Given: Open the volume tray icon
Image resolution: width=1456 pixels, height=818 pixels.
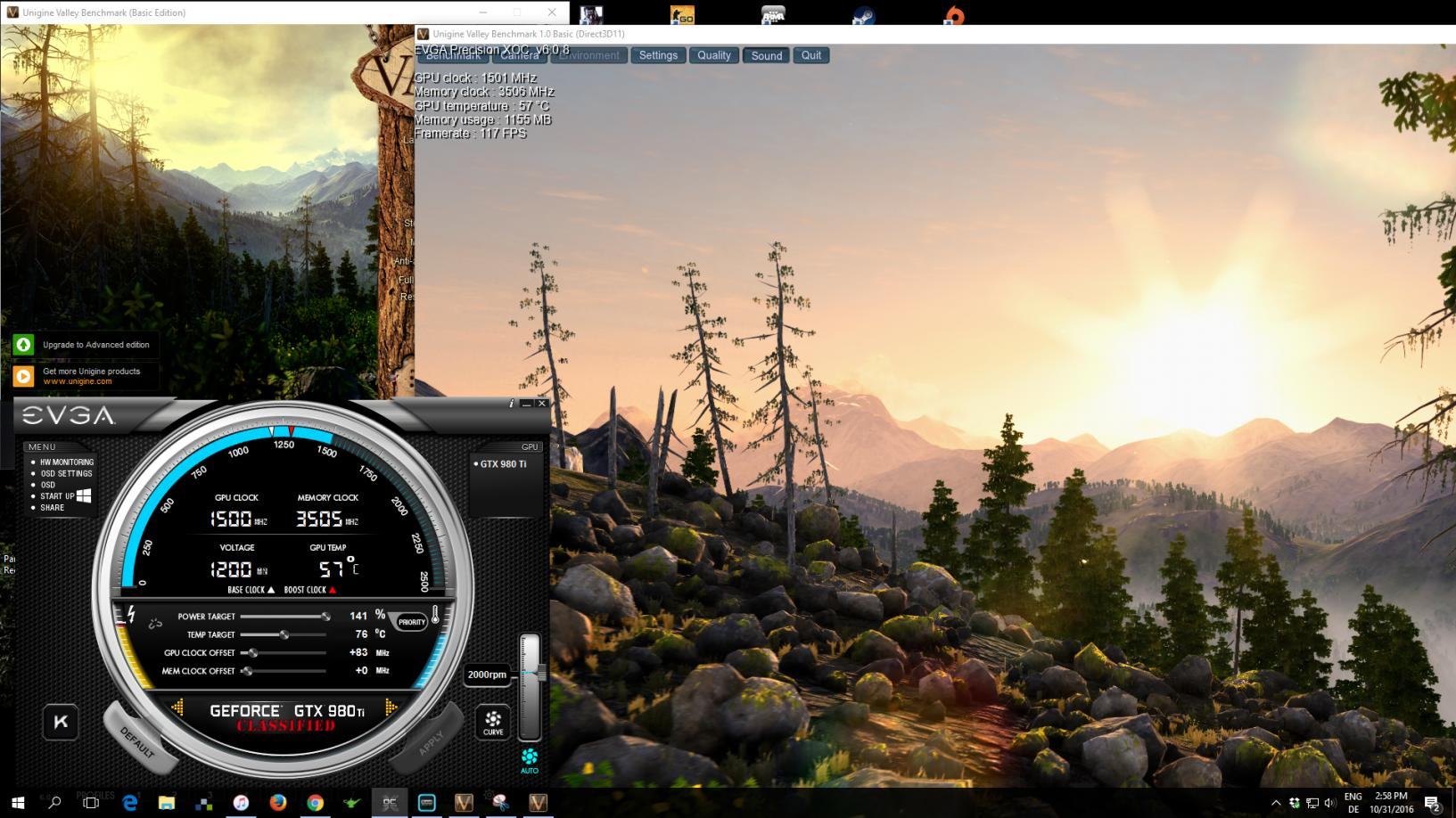Looking at the screenshot, I should [1330, 803].
